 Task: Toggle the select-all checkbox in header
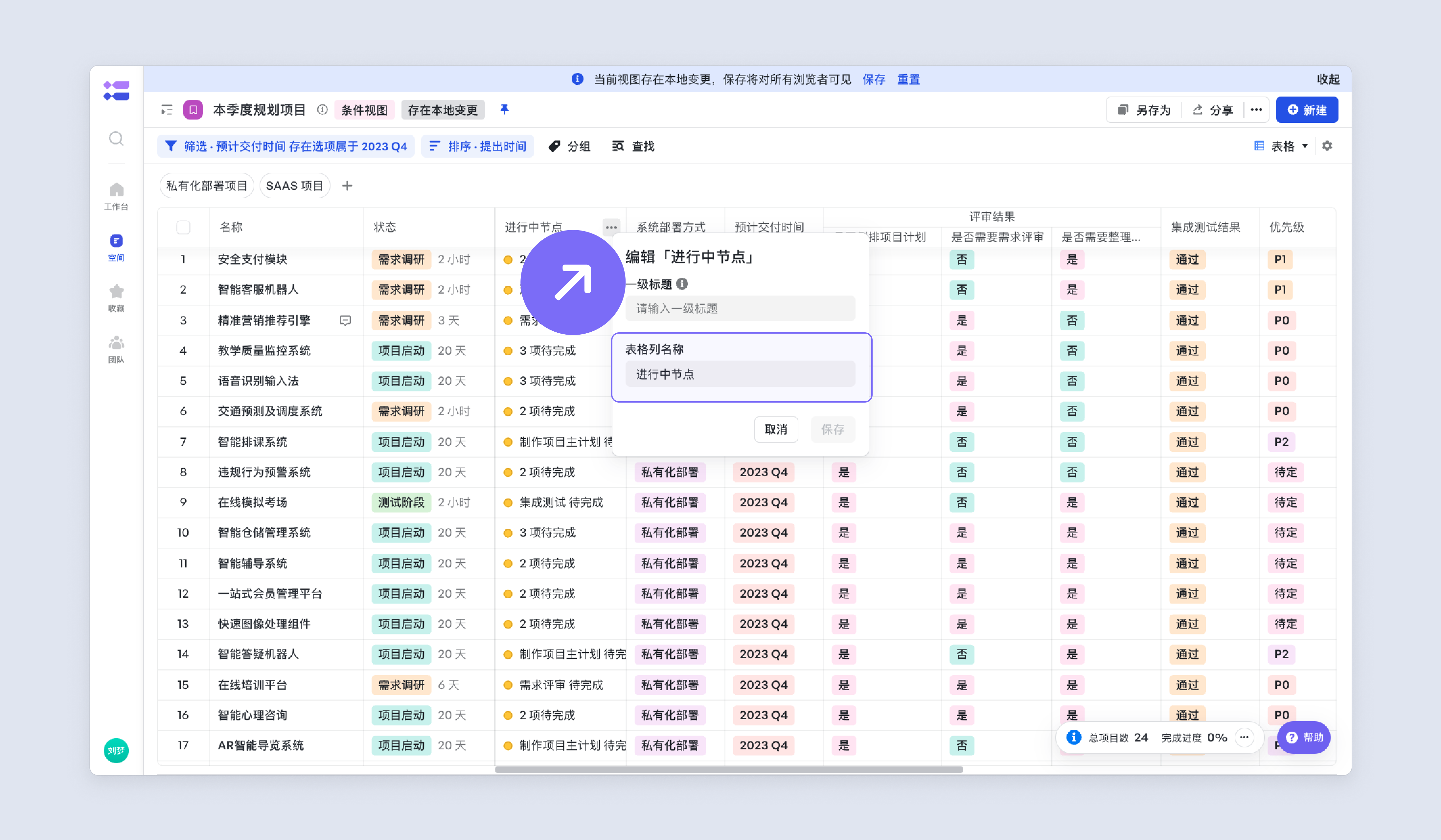pyautogui.click(x=183, y=227)
